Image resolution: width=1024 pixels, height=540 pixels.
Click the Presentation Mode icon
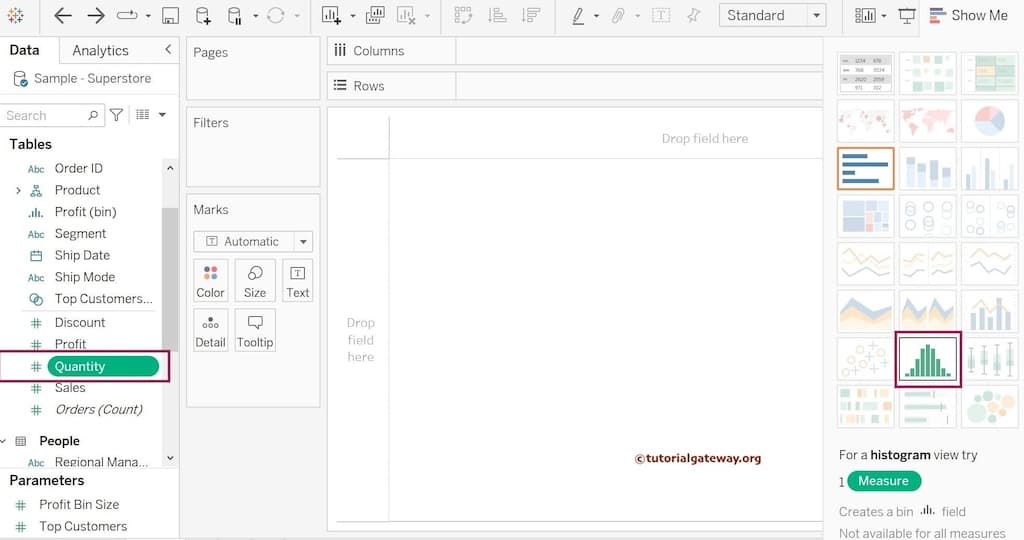pyautogui.click(x=907, y=15)
